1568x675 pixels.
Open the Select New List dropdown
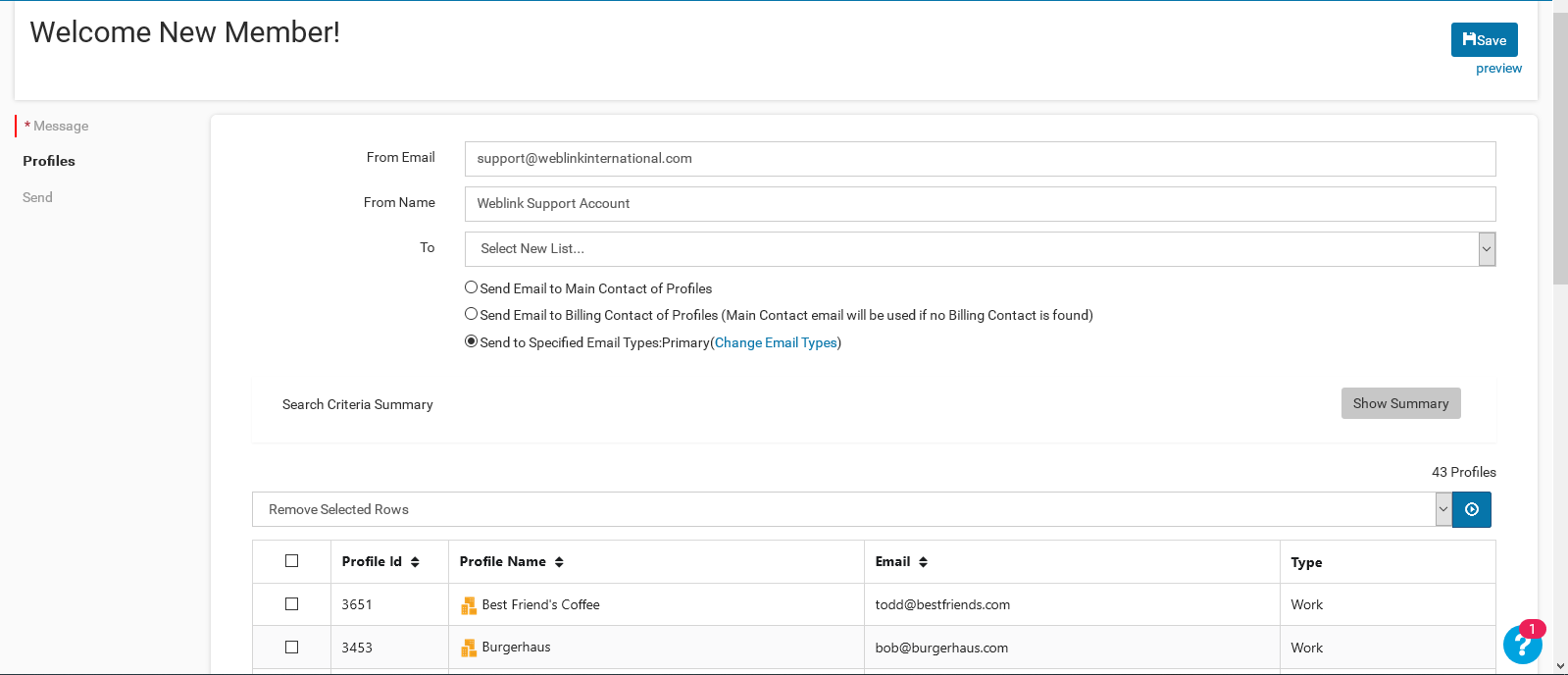coord(980,249)
